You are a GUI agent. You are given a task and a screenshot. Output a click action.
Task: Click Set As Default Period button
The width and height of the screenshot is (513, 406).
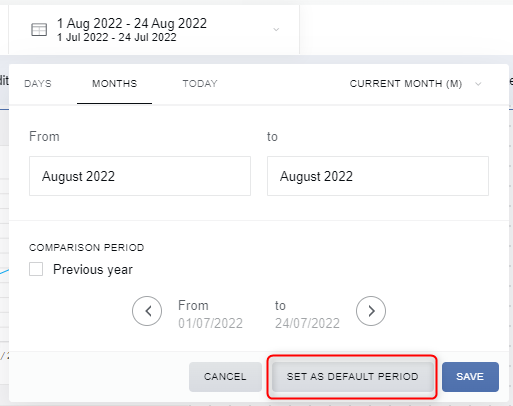353,377
